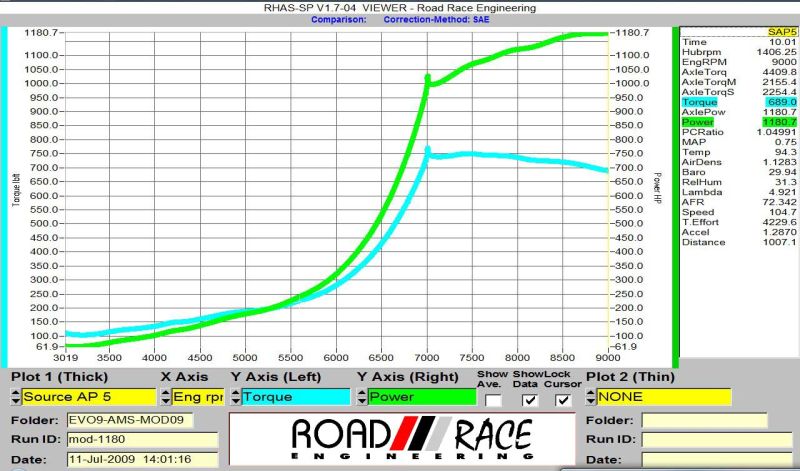Image resolution: width=800 pixels, height=471 pixels.
Task: Click the cyan Torque row in data panel
Action: tap(739, 102)
